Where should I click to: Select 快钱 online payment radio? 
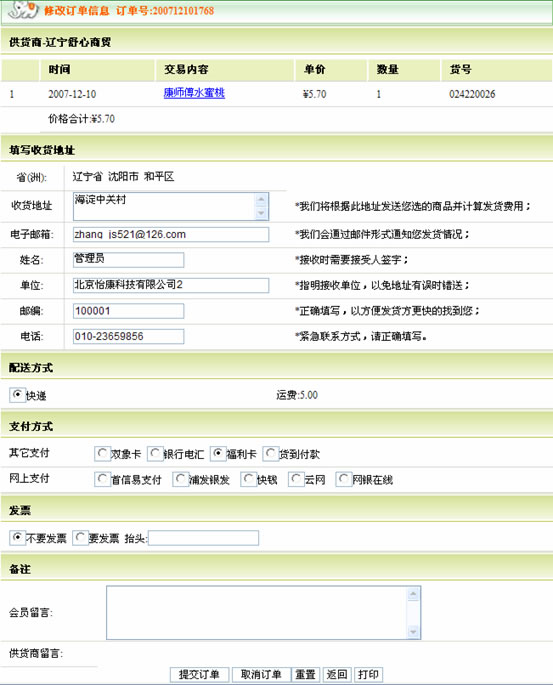[x=249, y=479]
